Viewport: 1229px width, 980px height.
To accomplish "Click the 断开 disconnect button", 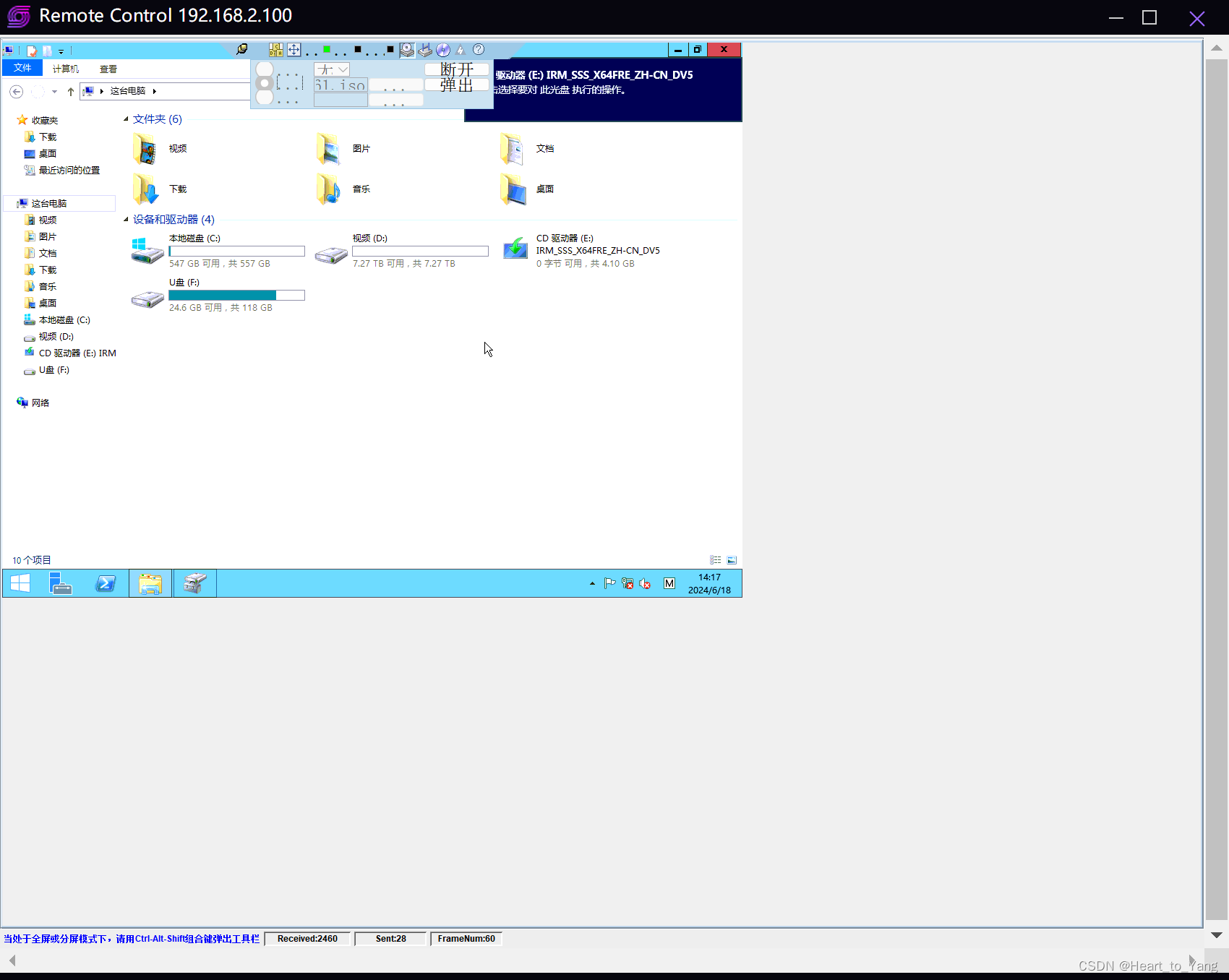I will 457,69.
